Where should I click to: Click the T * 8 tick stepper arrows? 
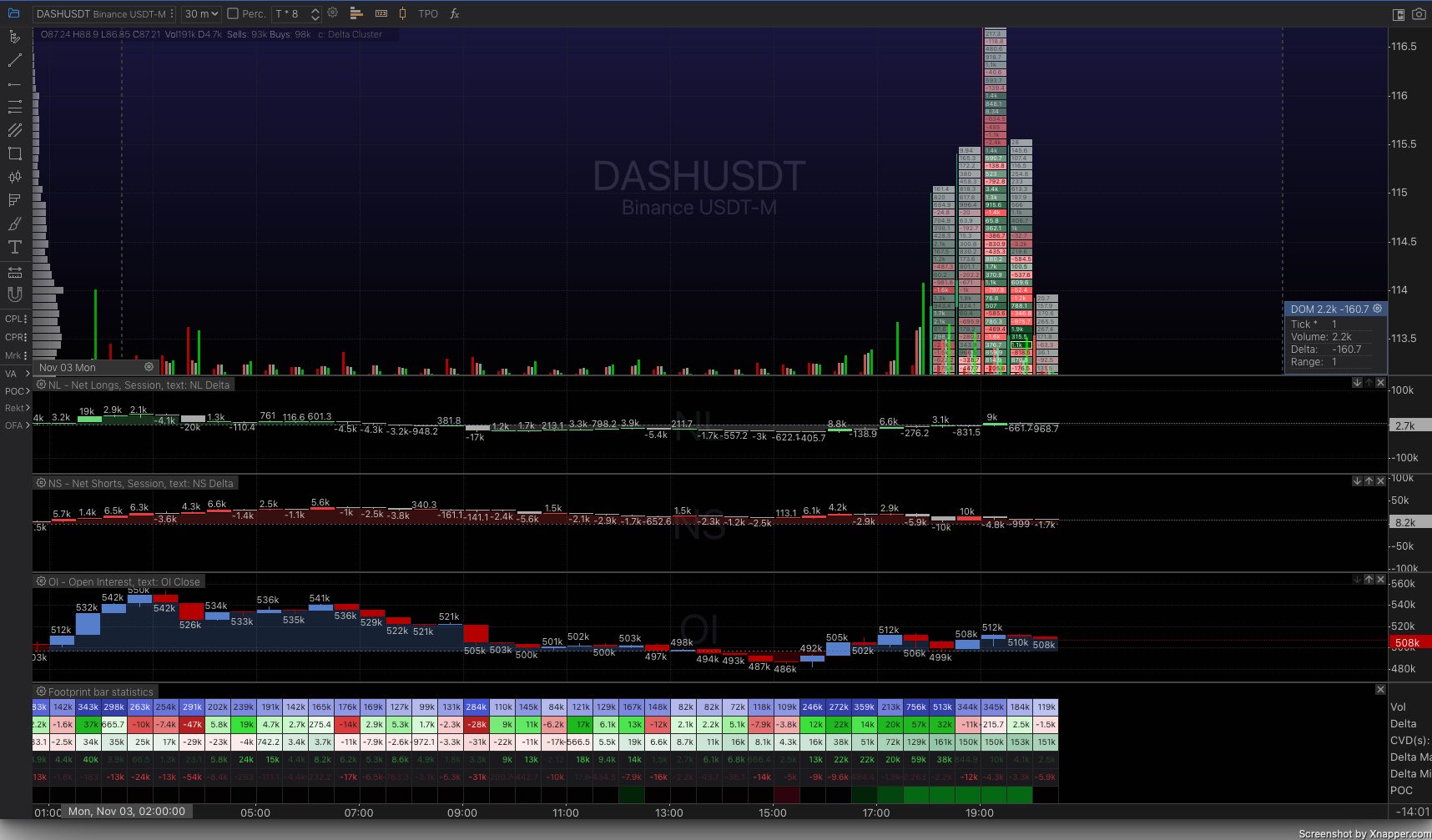click(315, 13)
